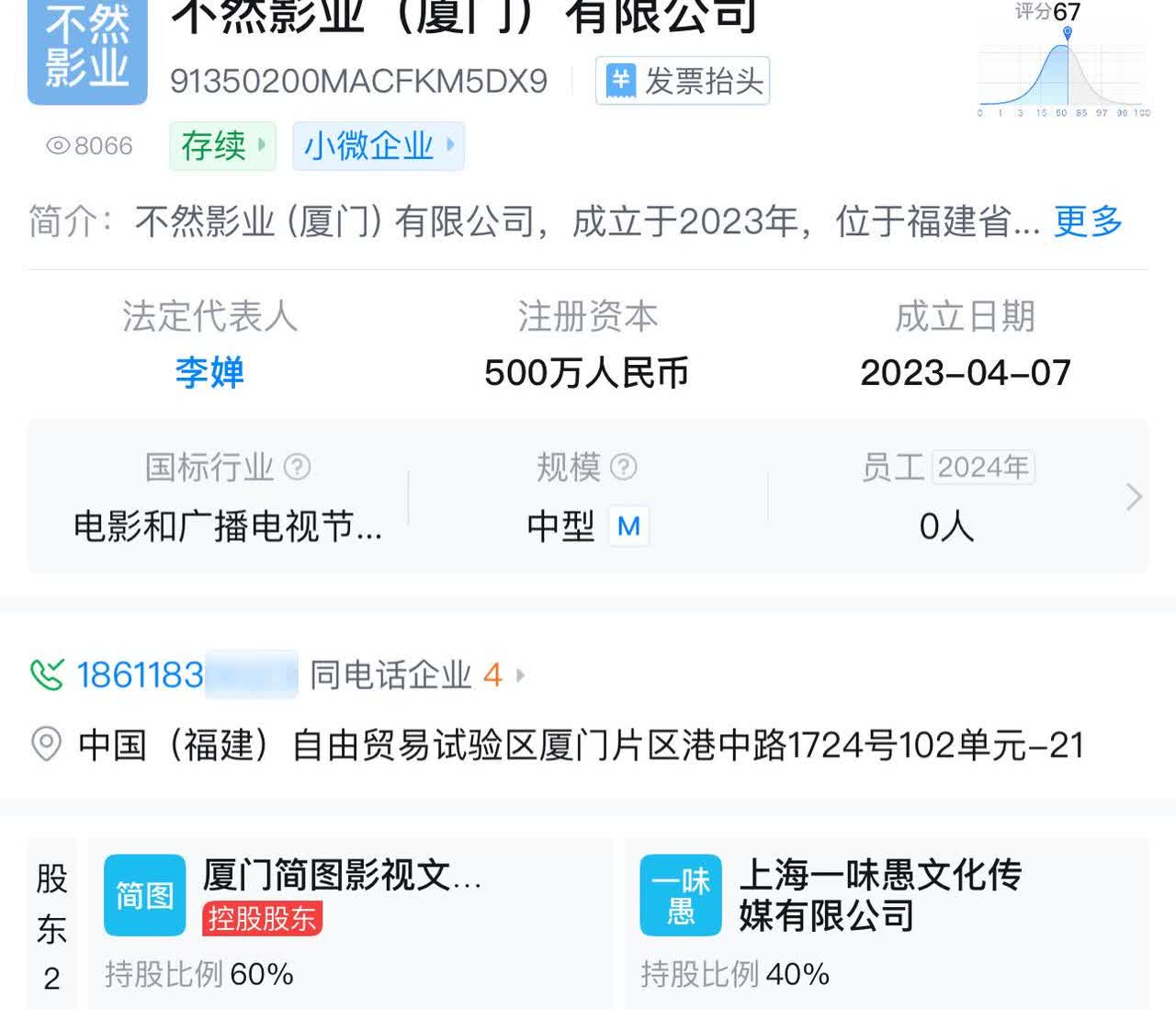
Task: Select the unified credit code 91350200MACFKM5DX9
Action: coord(358,81)
